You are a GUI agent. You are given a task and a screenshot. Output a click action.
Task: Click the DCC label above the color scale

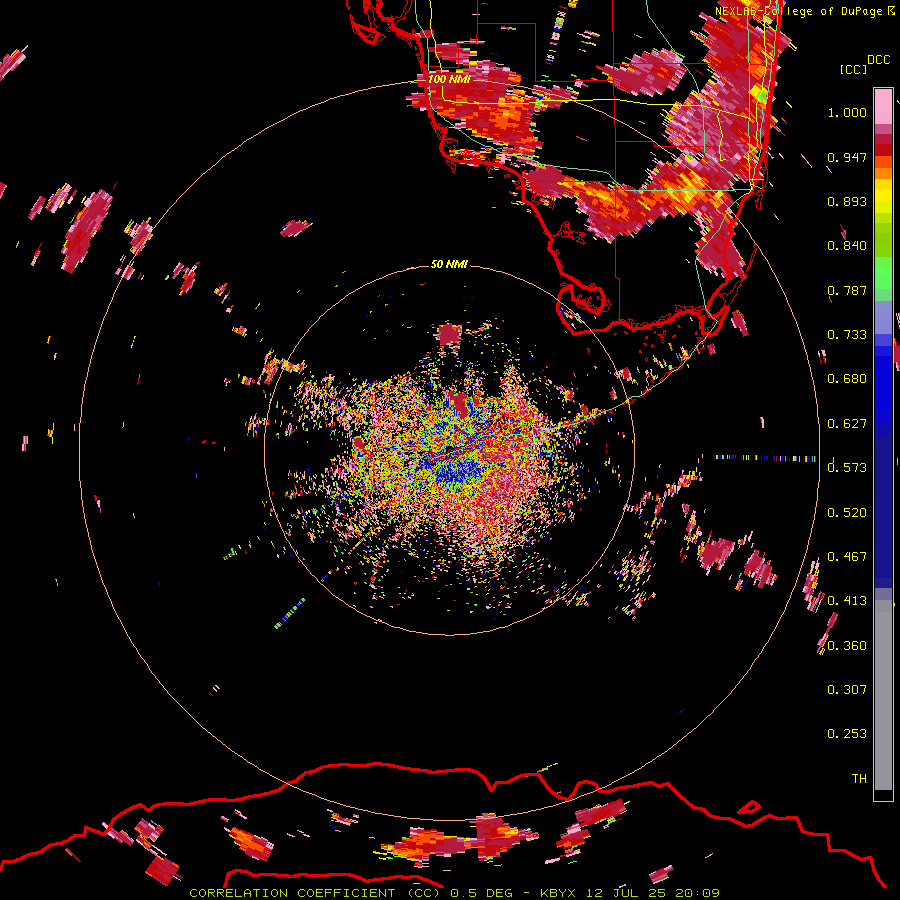coord(878,60)
